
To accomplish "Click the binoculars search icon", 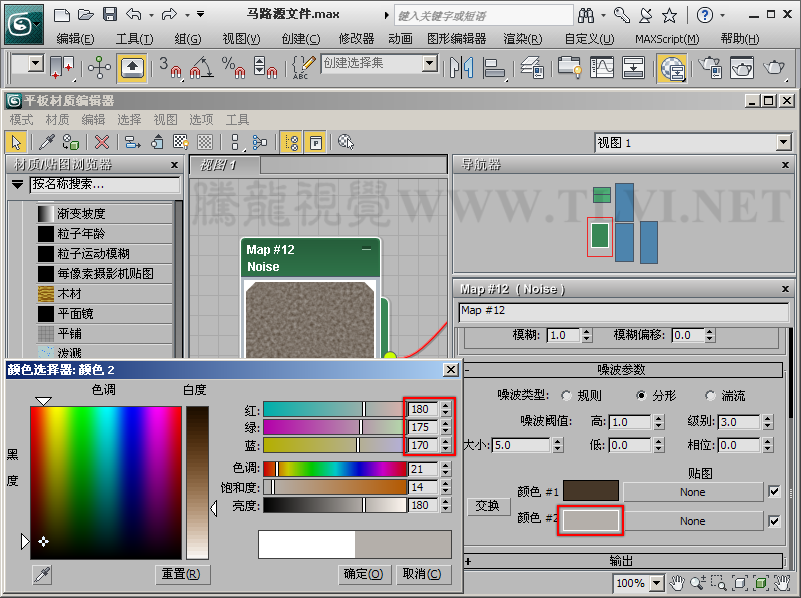I will pyautogui.click(x=586, y=15).
